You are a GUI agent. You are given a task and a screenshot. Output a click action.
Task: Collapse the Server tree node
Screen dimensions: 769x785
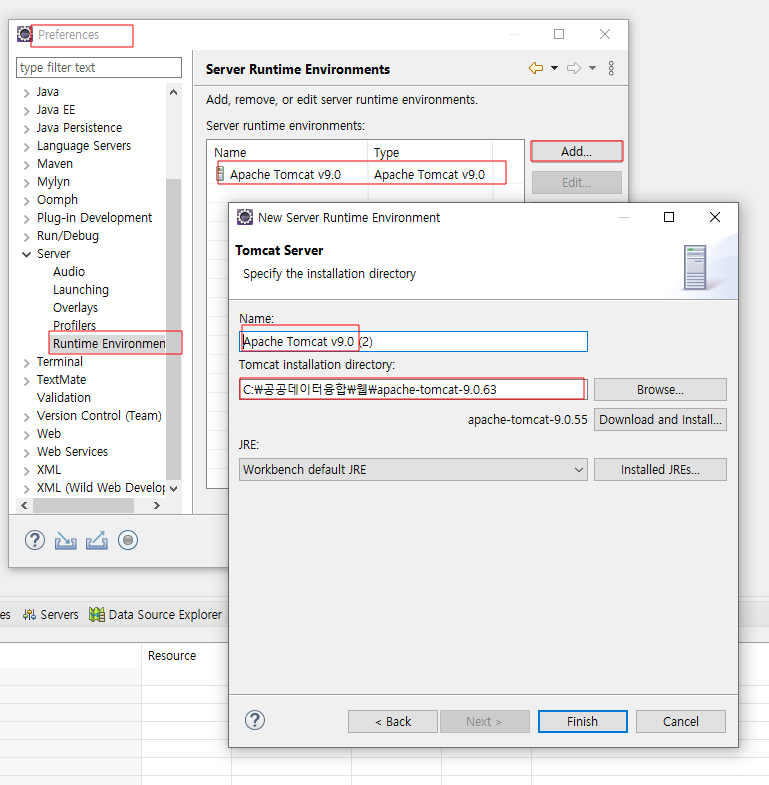click(x=27, y=254)
